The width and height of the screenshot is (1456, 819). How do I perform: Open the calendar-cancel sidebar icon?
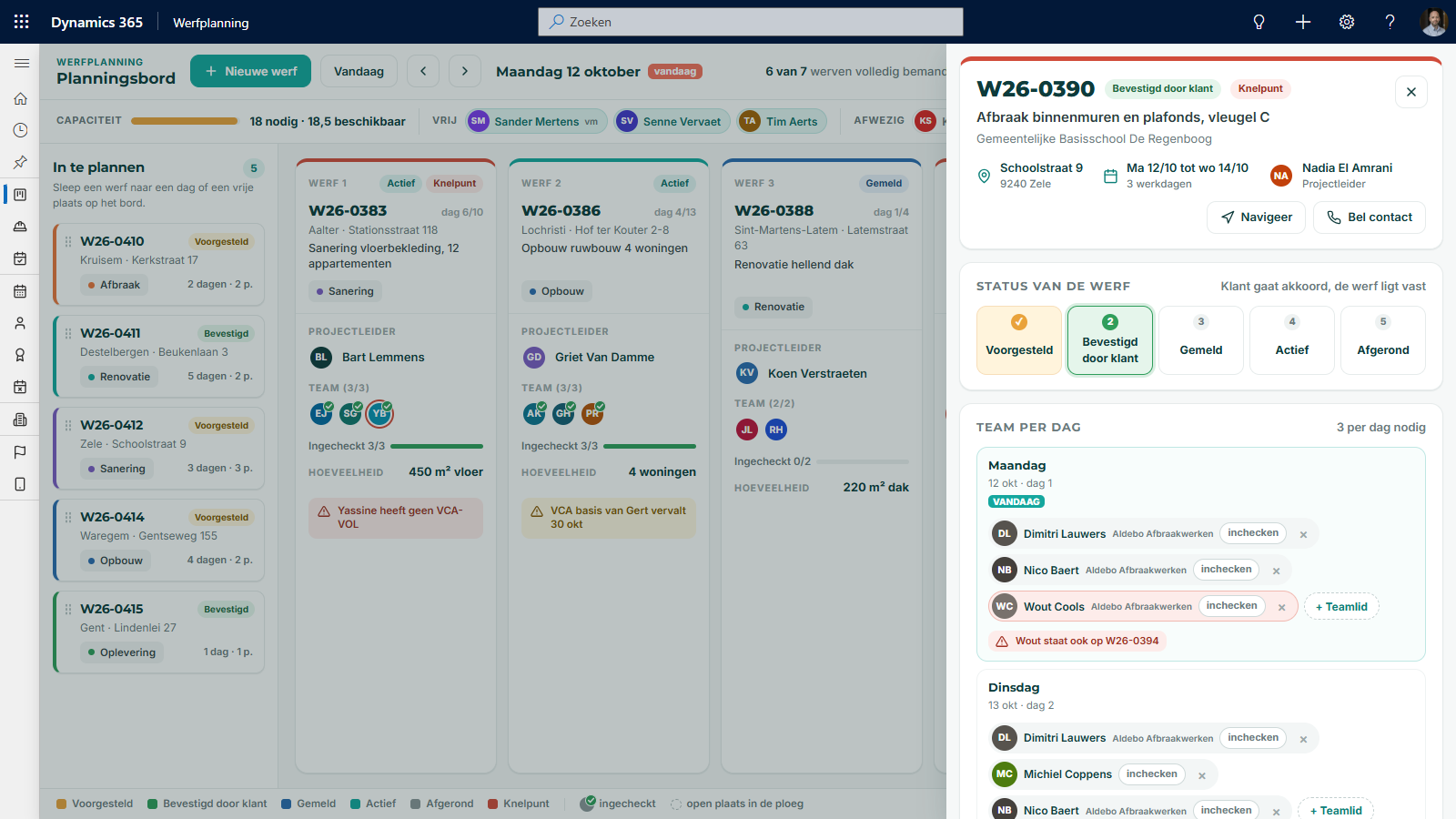point(20,388)
